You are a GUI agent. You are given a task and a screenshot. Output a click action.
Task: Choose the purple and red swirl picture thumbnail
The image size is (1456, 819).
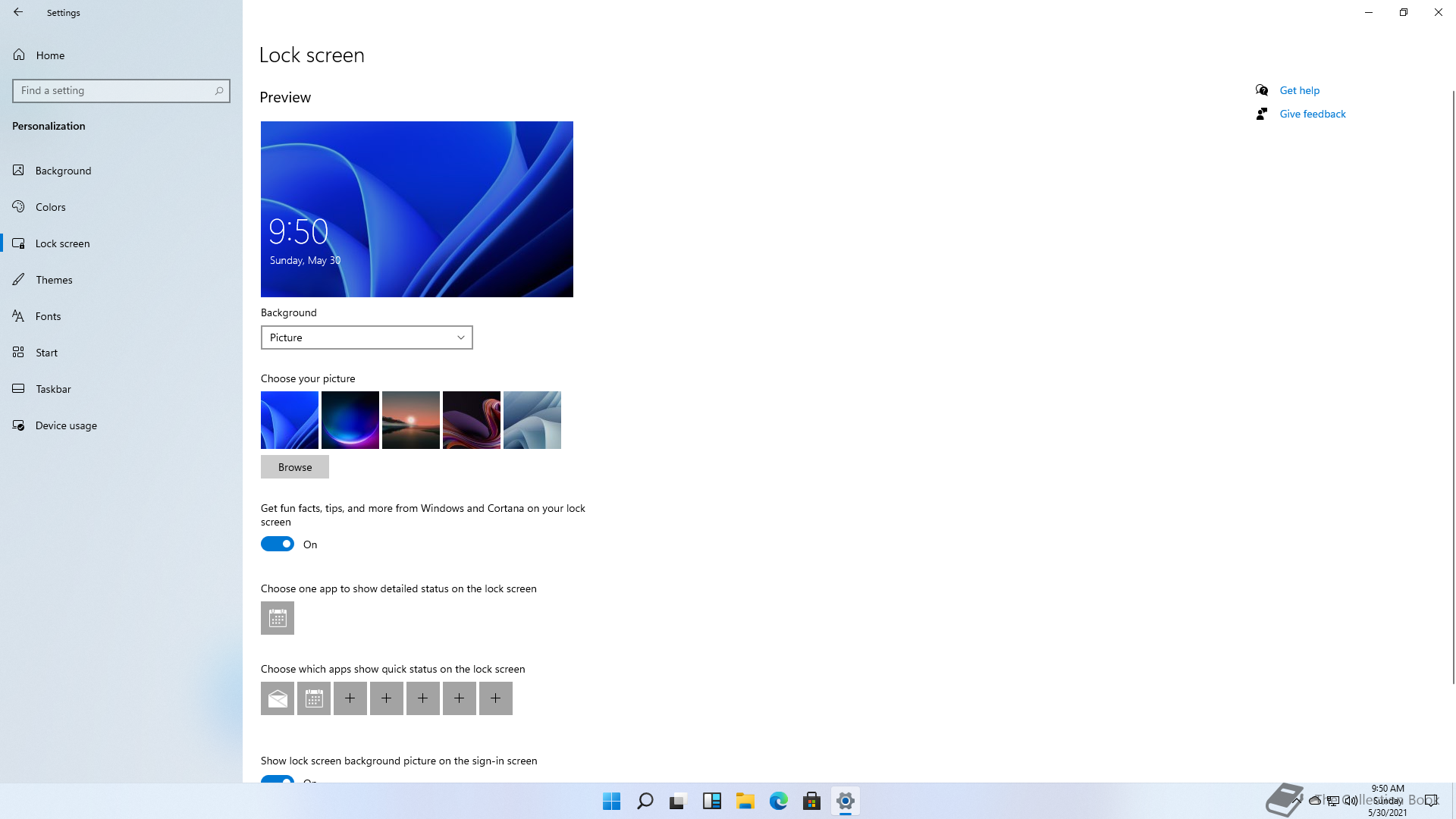coord(472,420)
